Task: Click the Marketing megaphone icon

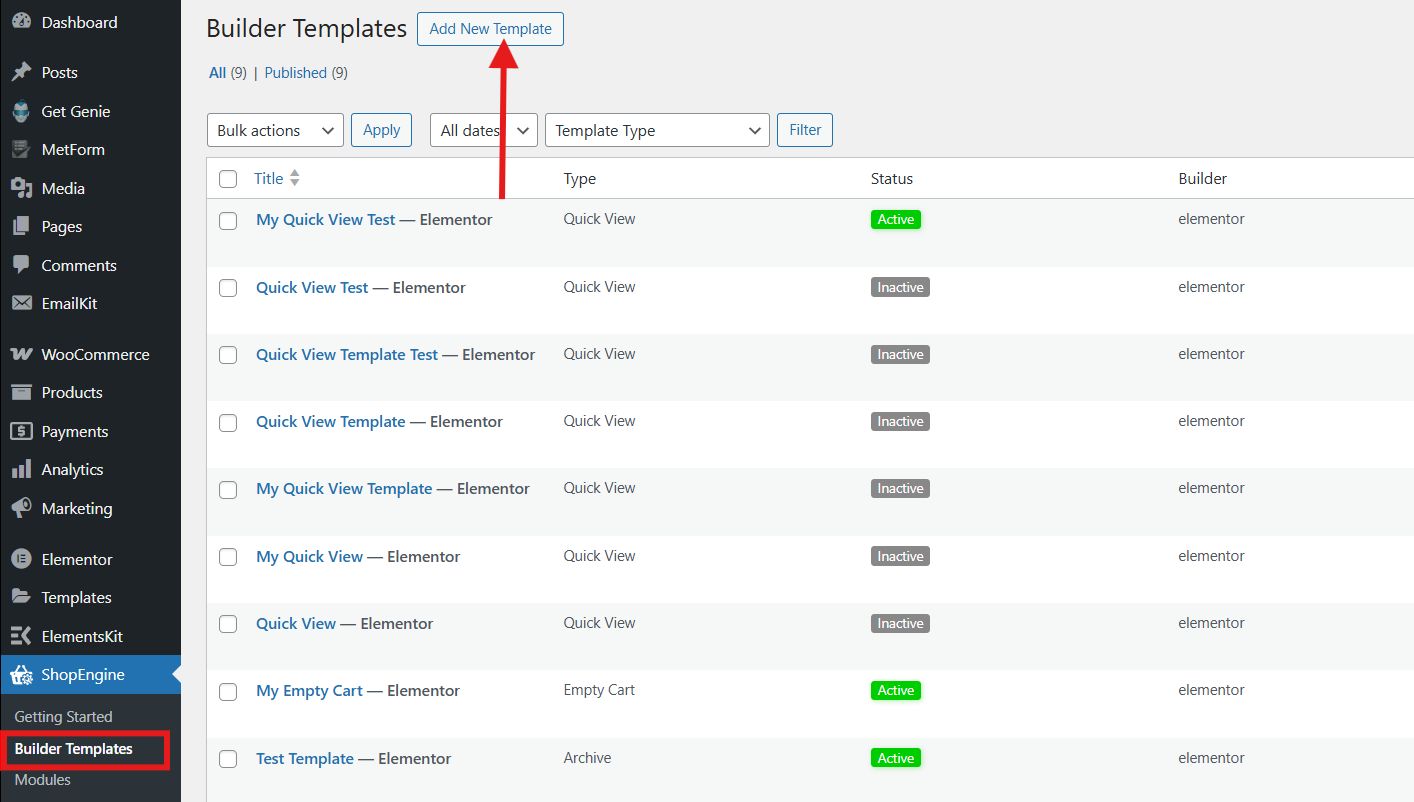Action: click(x=21, y=509)
